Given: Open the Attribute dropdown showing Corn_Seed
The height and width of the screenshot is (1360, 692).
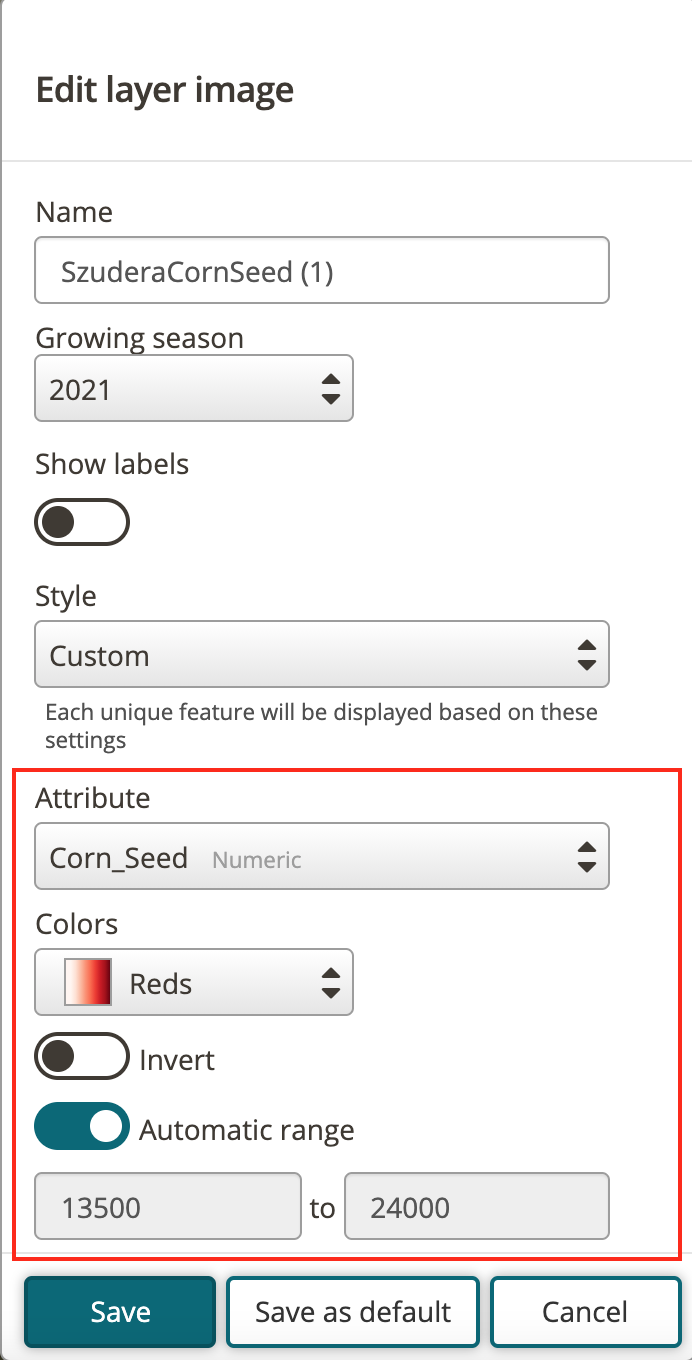Looking at the screenshot, I should coord(322,856).
